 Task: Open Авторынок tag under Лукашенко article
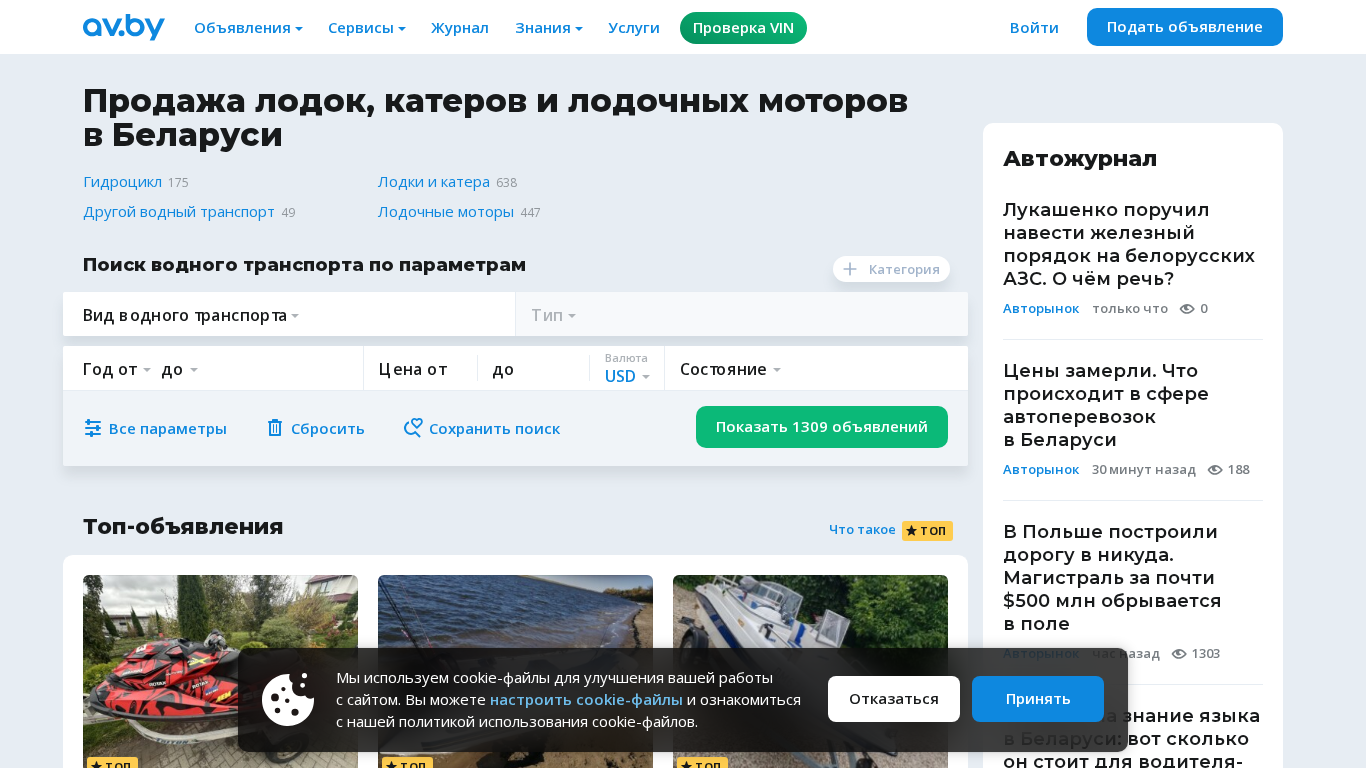(x=1041, y=309)
